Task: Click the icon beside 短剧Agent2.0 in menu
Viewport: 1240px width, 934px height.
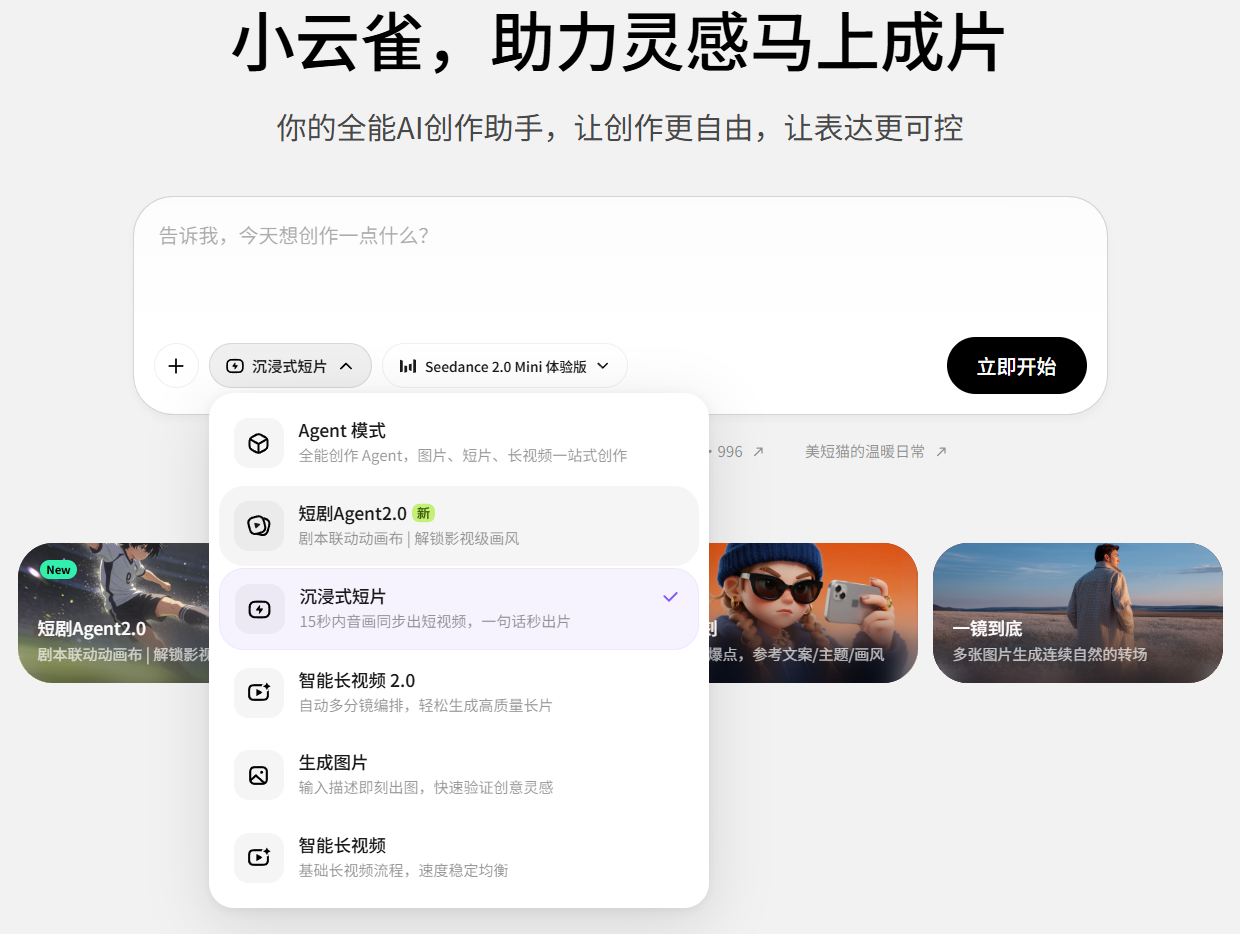Action: pyautogui.click(x=259, y=526)
